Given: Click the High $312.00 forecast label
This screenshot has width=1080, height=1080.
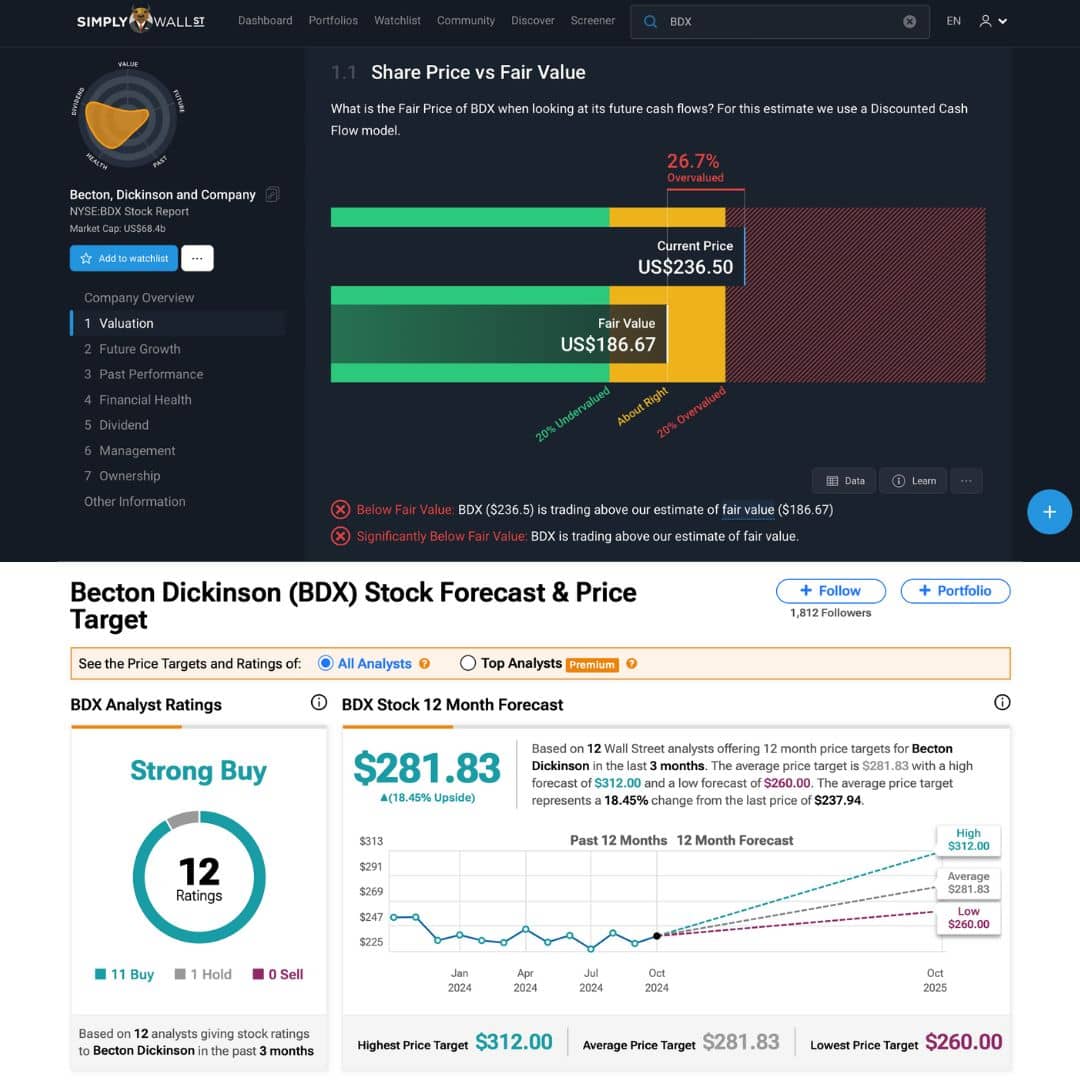Looking at the screenshot, I should pos(968,840).
